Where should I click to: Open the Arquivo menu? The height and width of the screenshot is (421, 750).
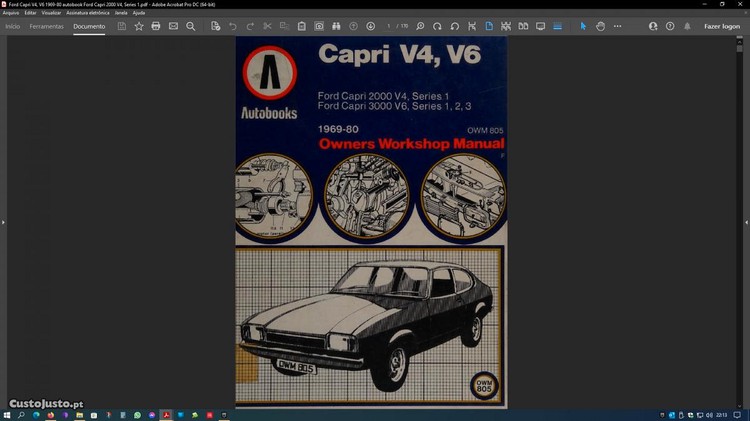(x=11, y=12)
